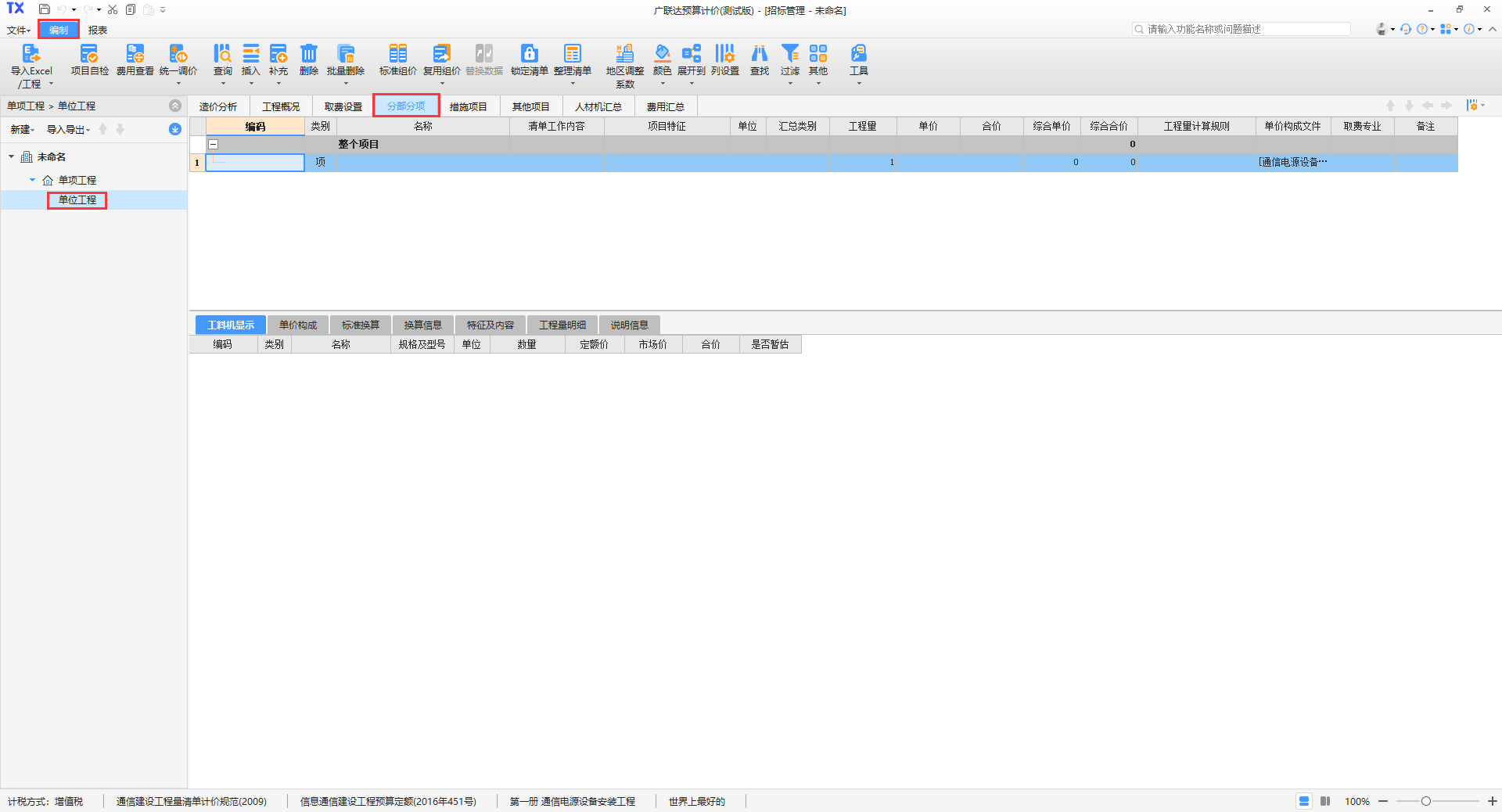The width and height of the screenshot is (1502, 812).
Task: Click the 锁定清单 lock list icon
Action: tap(529, 55)
